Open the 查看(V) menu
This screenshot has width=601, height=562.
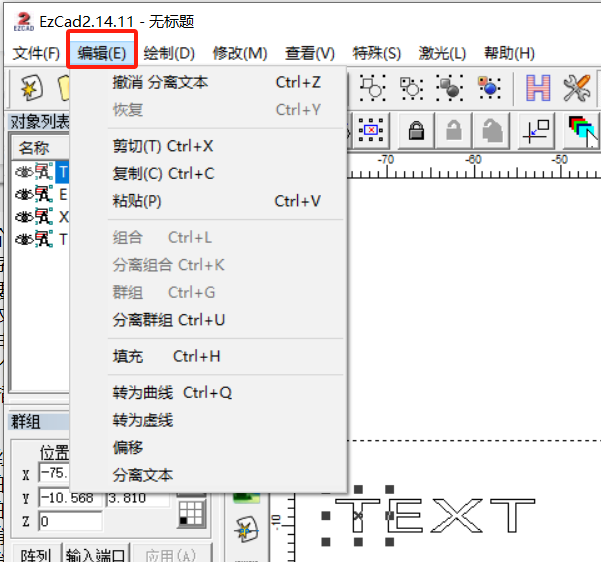click(310, 53)
